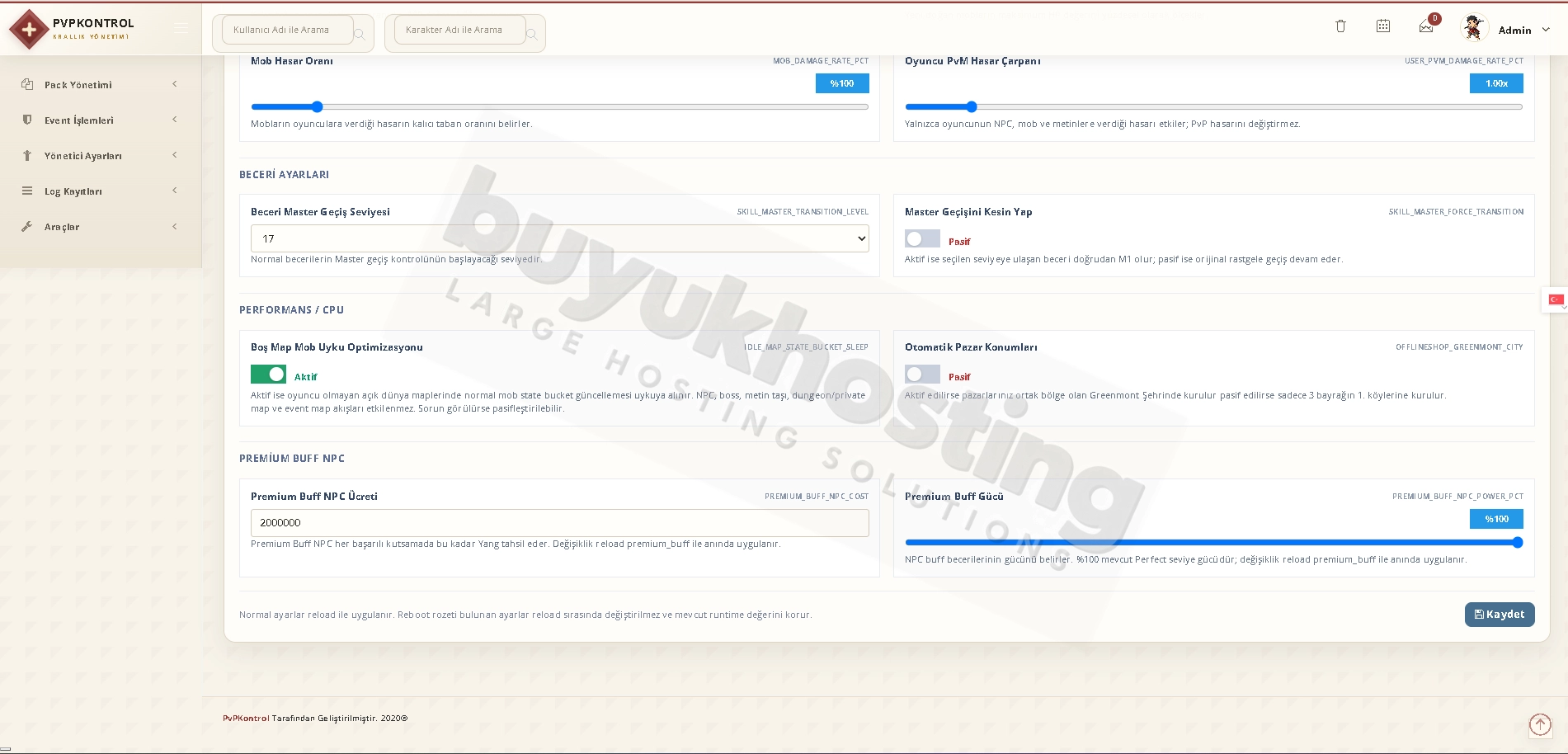Click the Premium Buff NPC Ücreti input
The image size is (1568, 754).
[x=559, y=523]
